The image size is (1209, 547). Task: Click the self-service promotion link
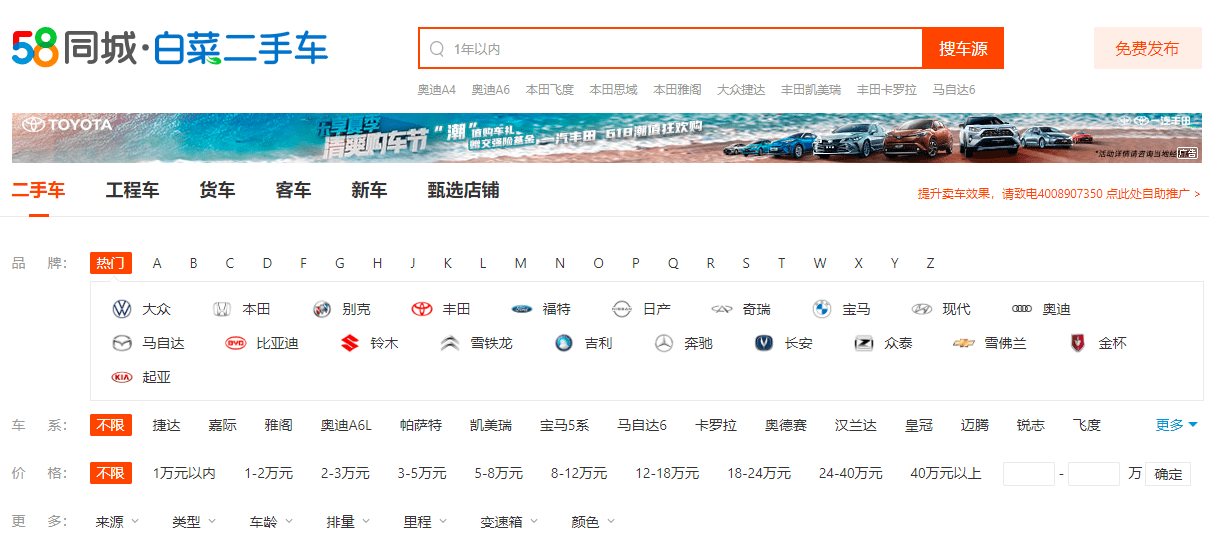(x=1153, y=193)
